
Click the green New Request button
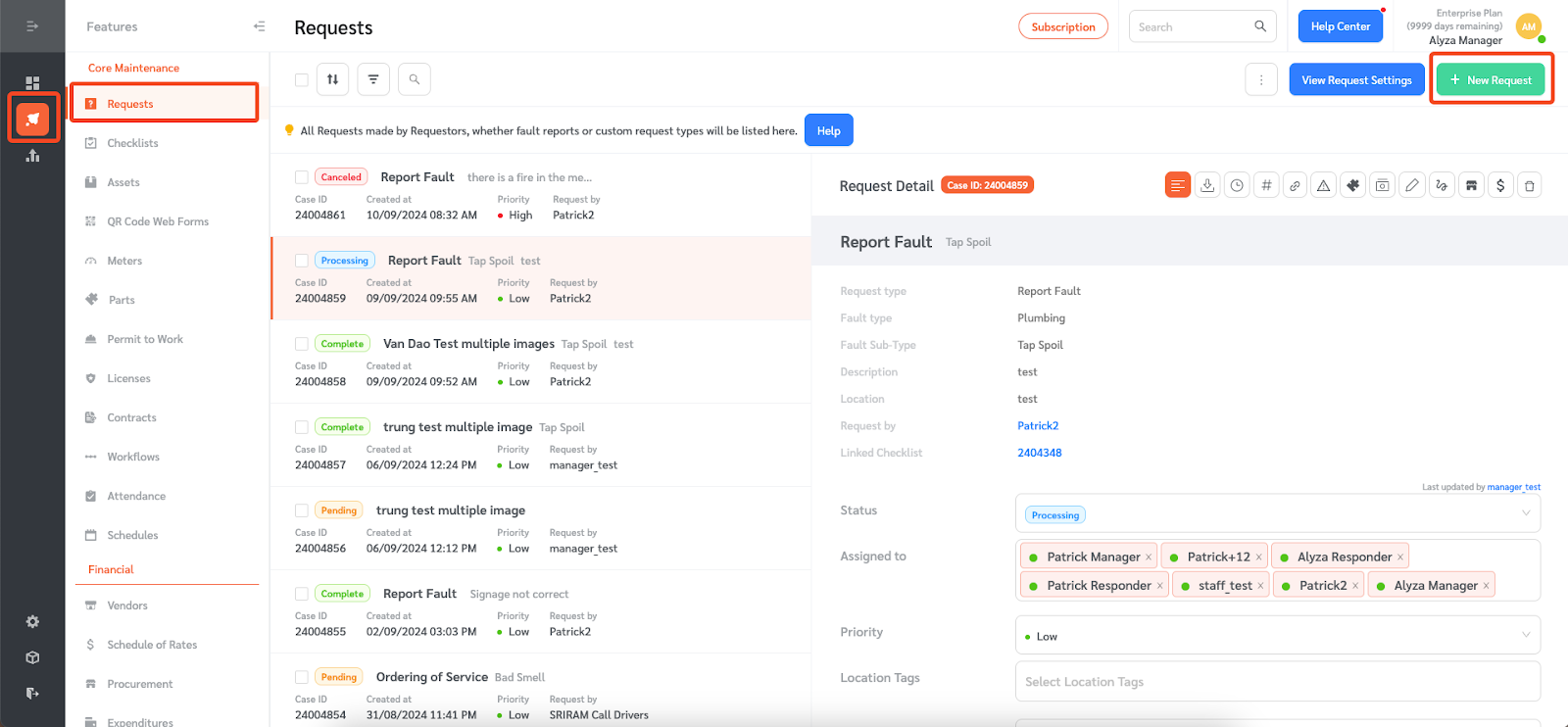tap(1490, 80)
